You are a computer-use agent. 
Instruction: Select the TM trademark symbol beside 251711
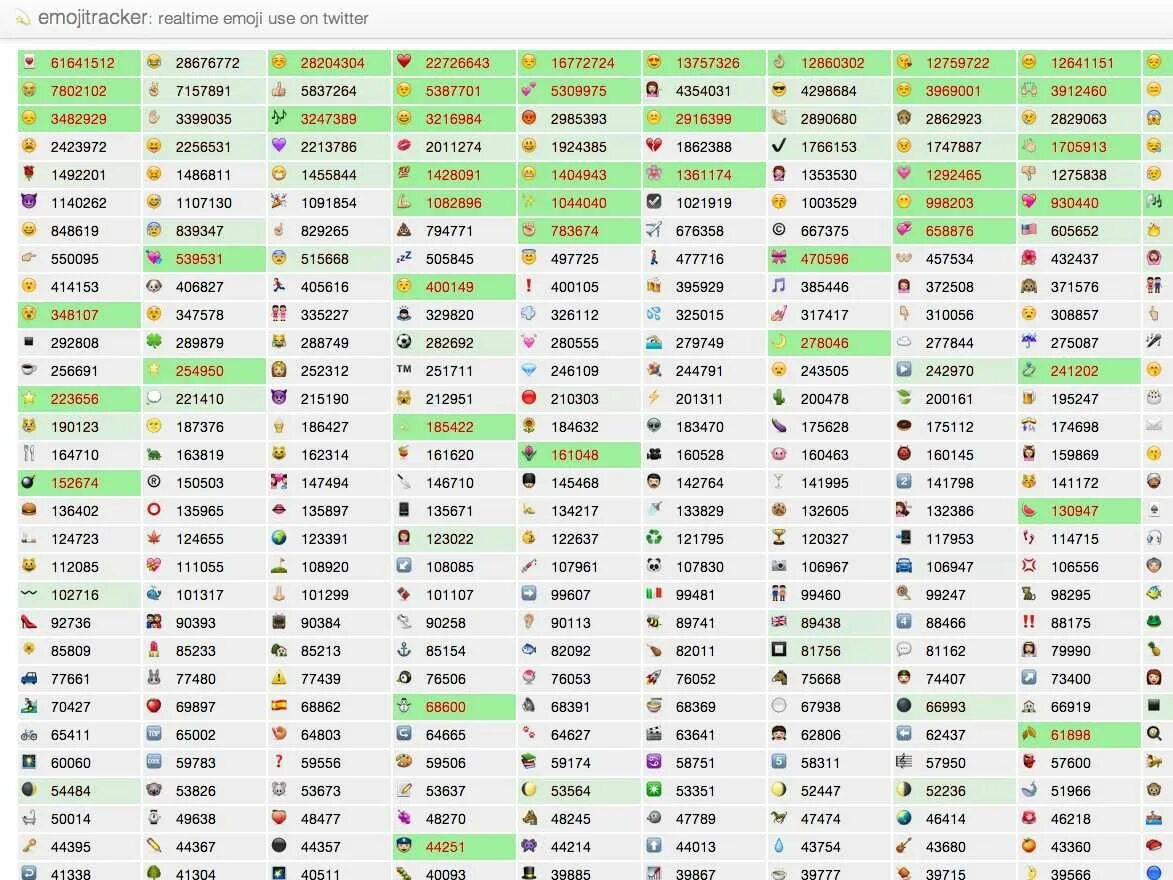pyautogui.click(x=404, y=370)
